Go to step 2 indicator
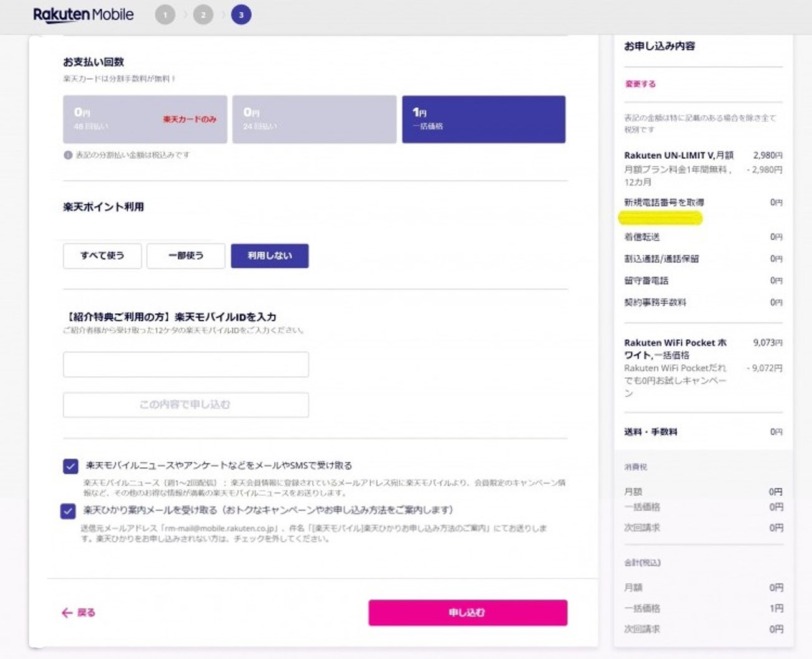The height and width of the screenshot is (659, 812). tap(203, 15)
